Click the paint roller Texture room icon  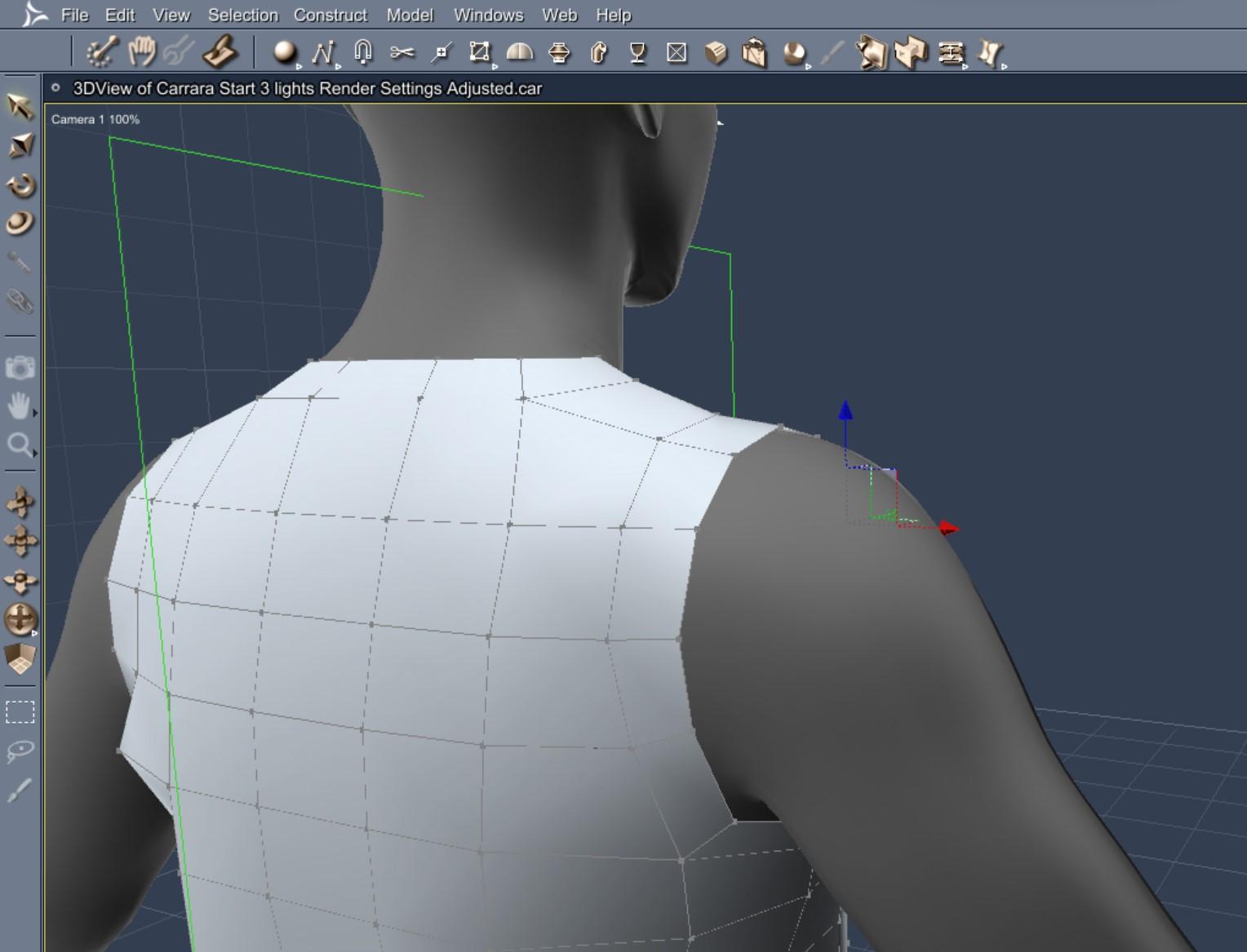click(x=220, y=52)
